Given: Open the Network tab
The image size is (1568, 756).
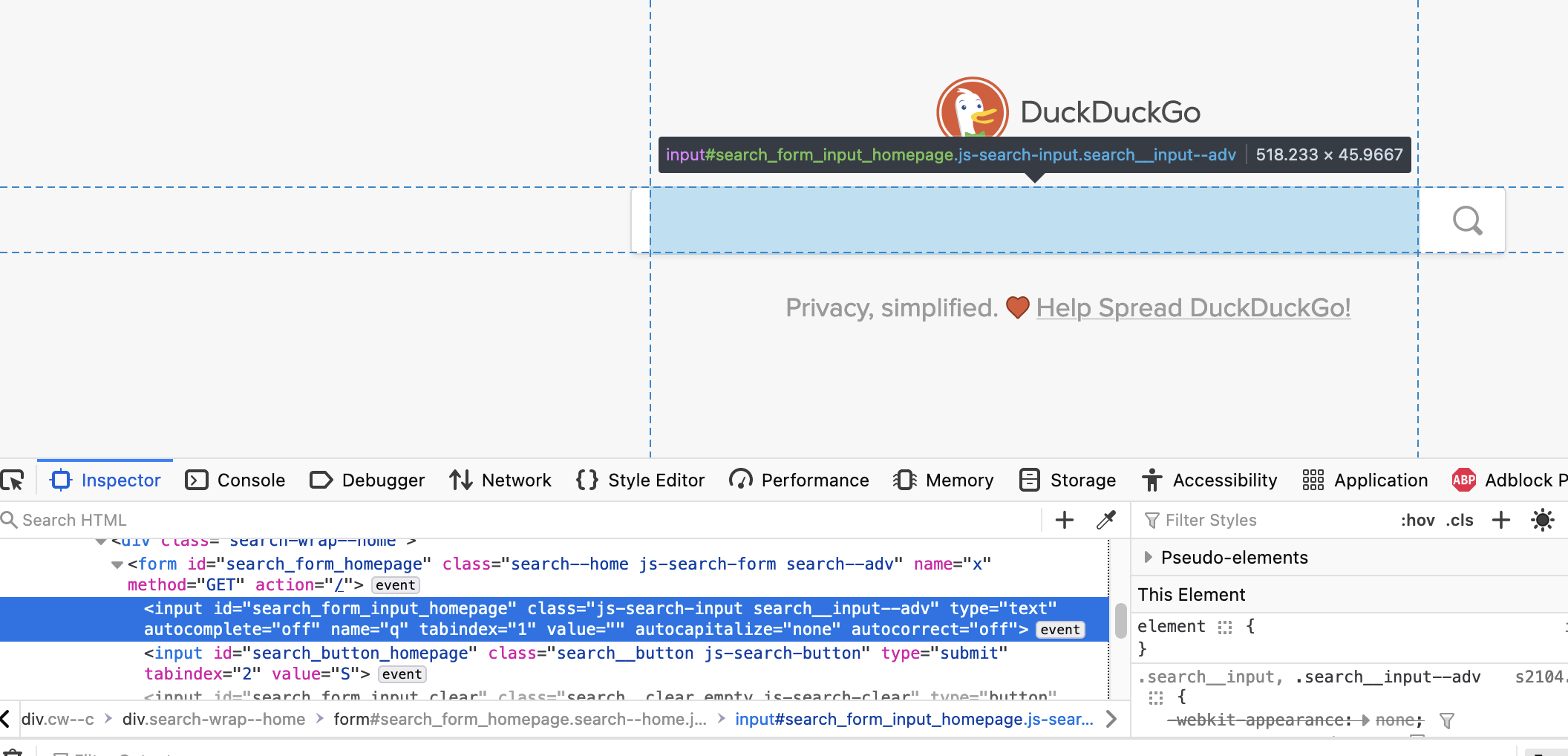Looking at the screenshot, I should (x=500, y=480).
